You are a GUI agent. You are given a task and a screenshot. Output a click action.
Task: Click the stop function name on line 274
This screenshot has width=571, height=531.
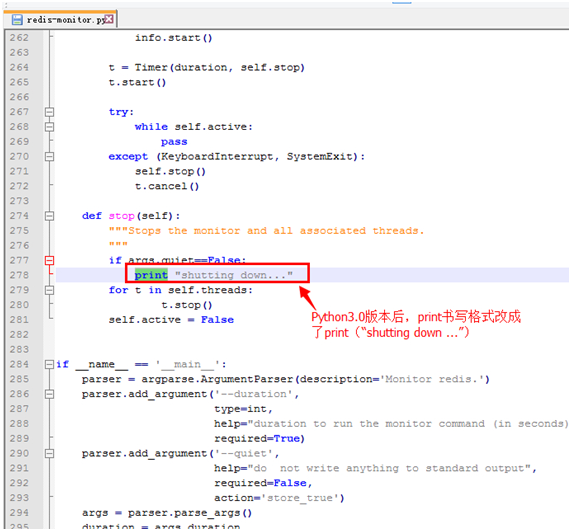pyautogui.click(x=122, y=216)
